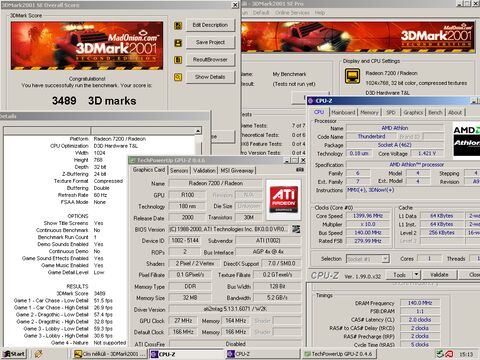Click the Tools button in CPU-Z
Screen dimensions: 480x360
400,275
